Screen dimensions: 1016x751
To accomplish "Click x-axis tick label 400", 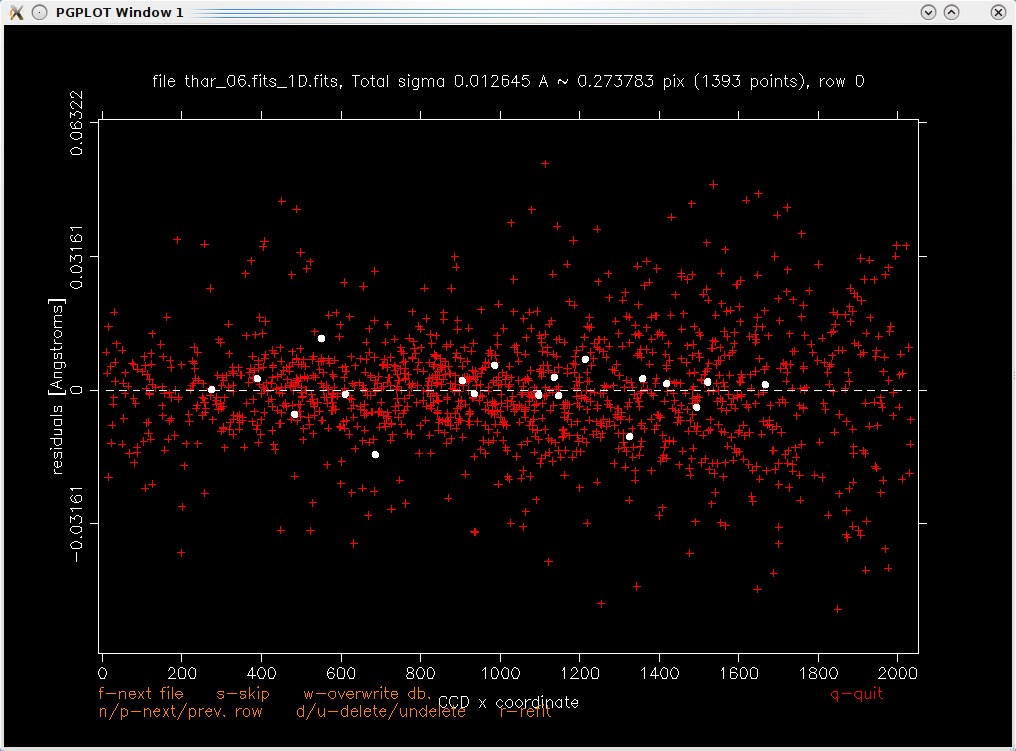I will (x=261, y=673).
